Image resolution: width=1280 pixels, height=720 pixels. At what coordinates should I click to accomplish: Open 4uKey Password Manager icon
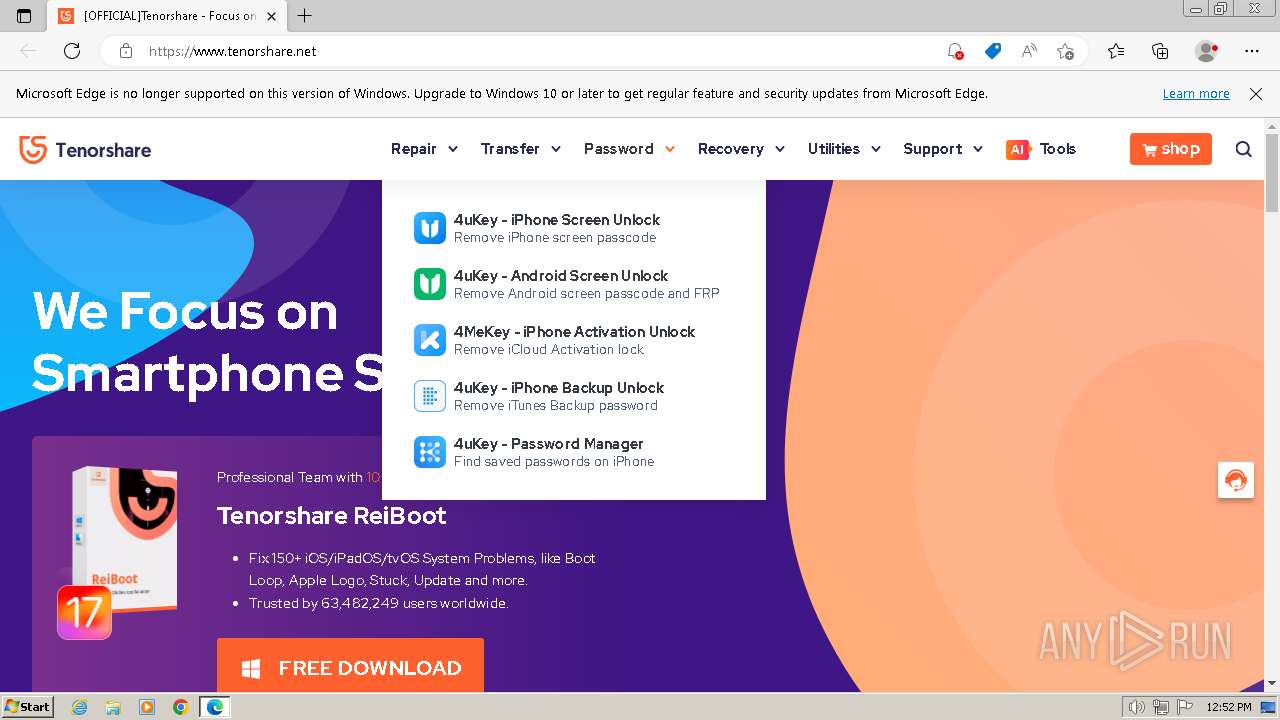[x=430, y=452]
